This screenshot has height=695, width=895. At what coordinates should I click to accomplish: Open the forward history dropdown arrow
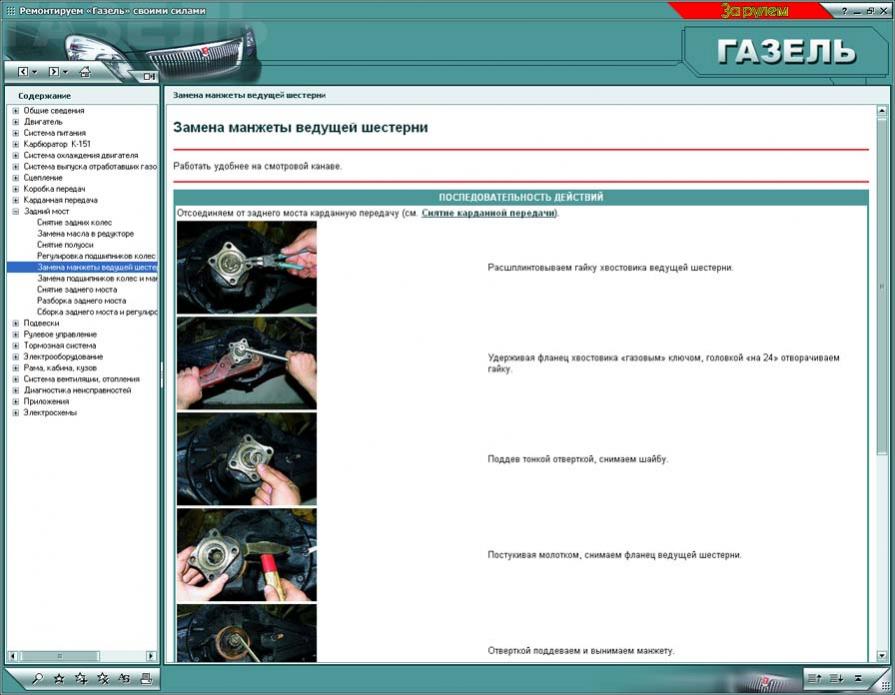(x=65, y=72)
